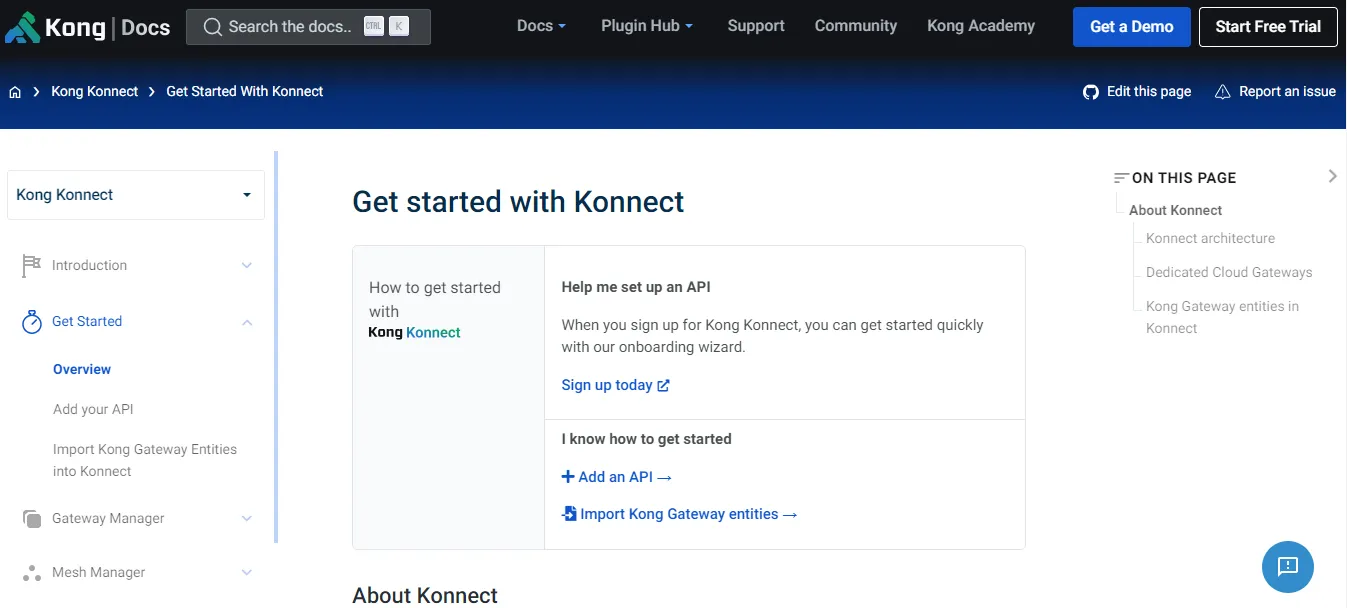The height and width of the screenshot is (608, 1347).
Task: Jump to Kong Gateway entities in Konnect outline
Action: point(1222,317)
